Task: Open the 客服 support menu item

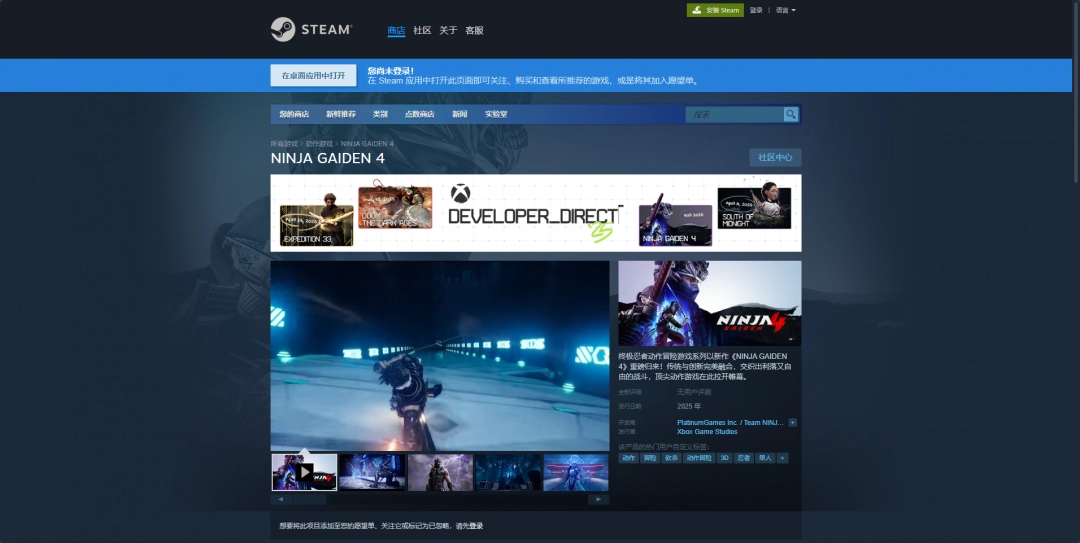Action: 474,30
